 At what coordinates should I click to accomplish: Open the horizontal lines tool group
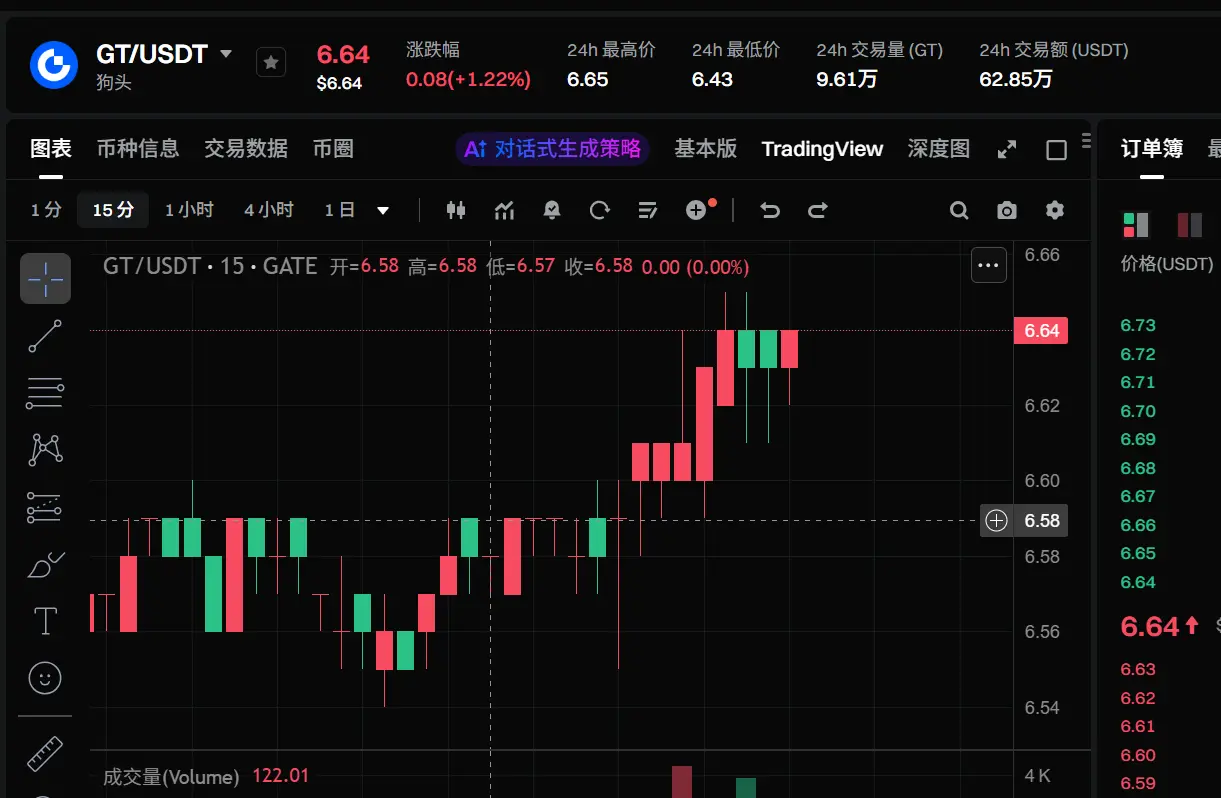tap(45, 393)
